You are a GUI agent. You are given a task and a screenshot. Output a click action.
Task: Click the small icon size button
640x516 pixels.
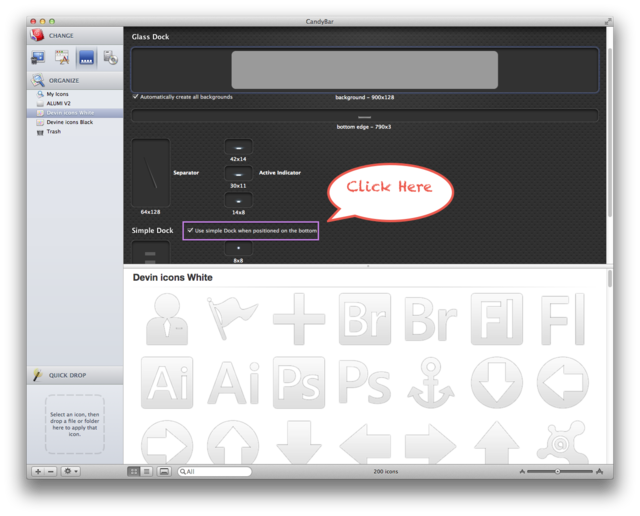[x=522, y=472]
